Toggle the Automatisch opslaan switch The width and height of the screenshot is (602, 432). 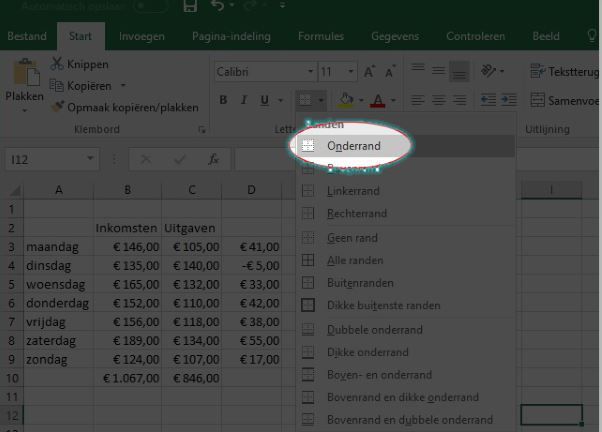[149, 6]
